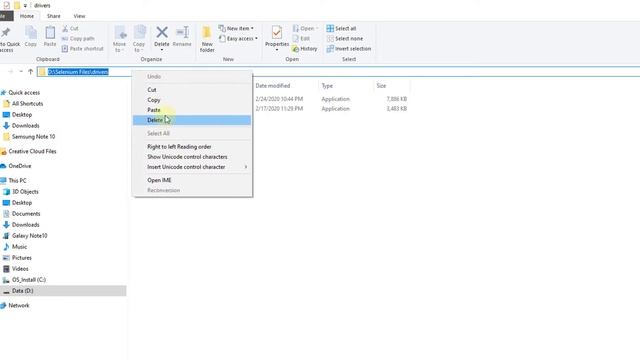This screenshot has height=360, width=640.
Task: Choose Cut from the context menu
Action: coord(192,90)
